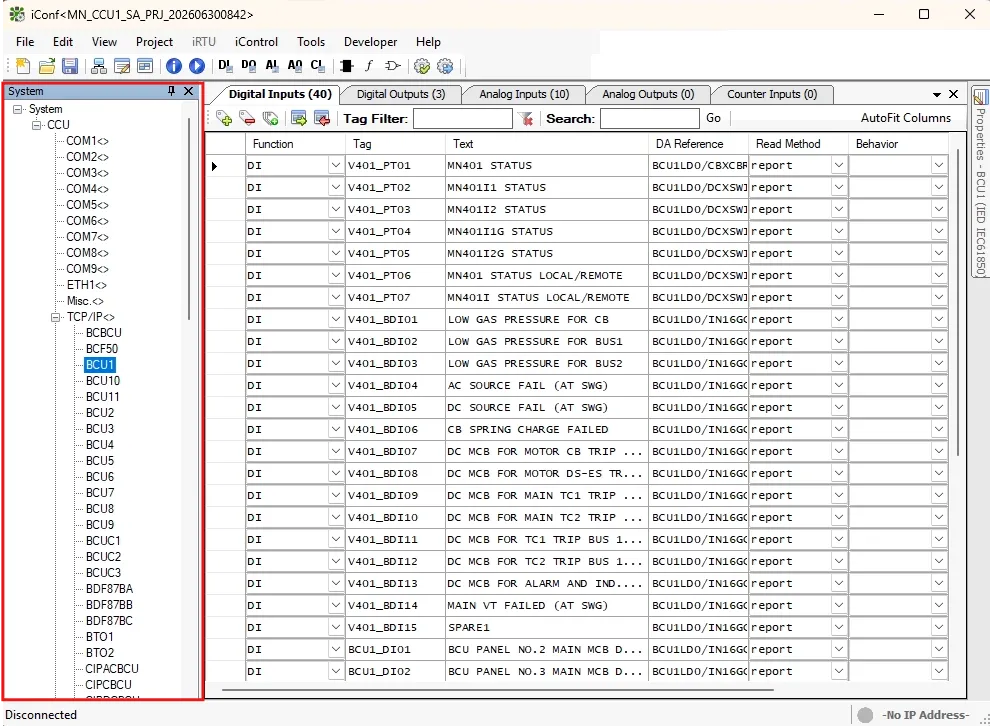Click the DA Reference column header
The width and height of the screenshot is (990, 726).
[x=698, y=144]
